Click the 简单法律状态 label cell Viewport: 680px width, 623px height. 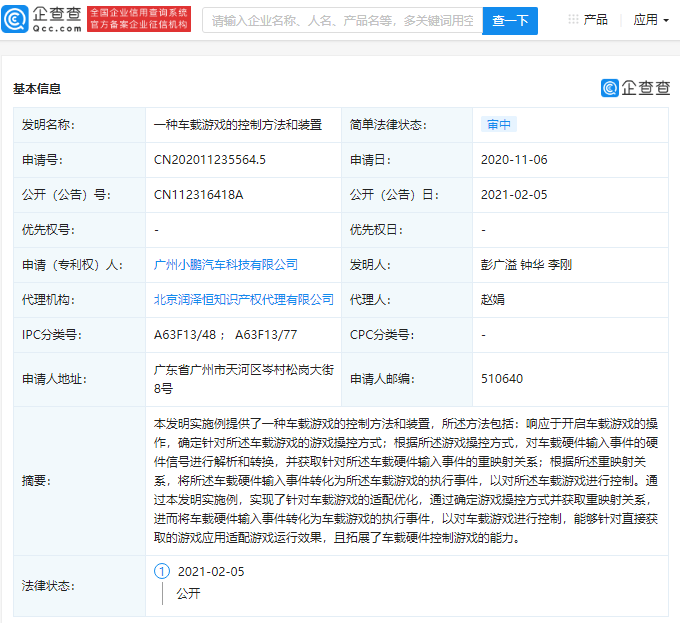pyautogui.click(x=407, y=124)
